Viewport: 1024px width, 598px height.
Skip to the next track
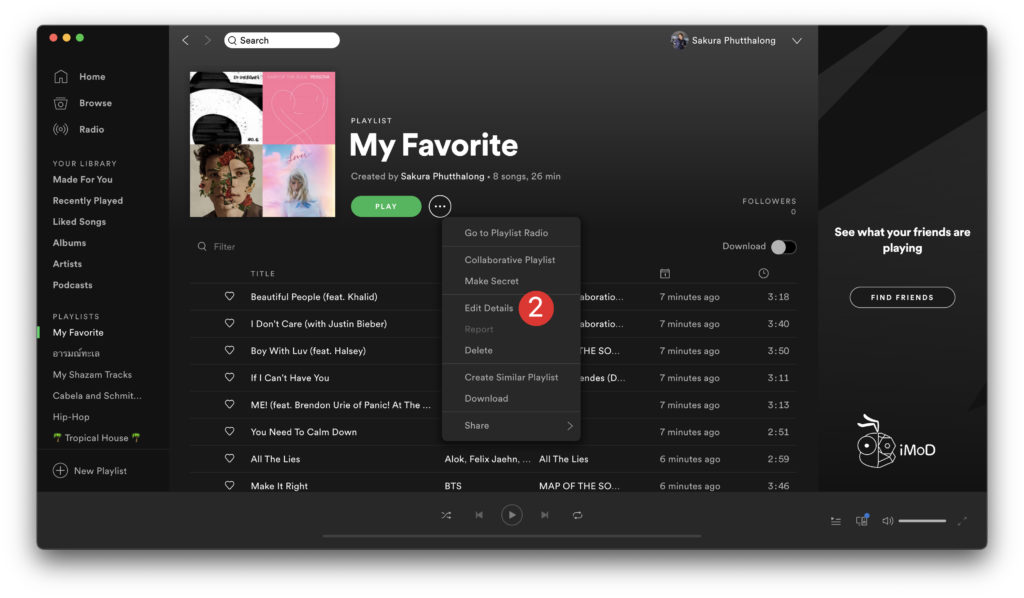pos(544,515)
